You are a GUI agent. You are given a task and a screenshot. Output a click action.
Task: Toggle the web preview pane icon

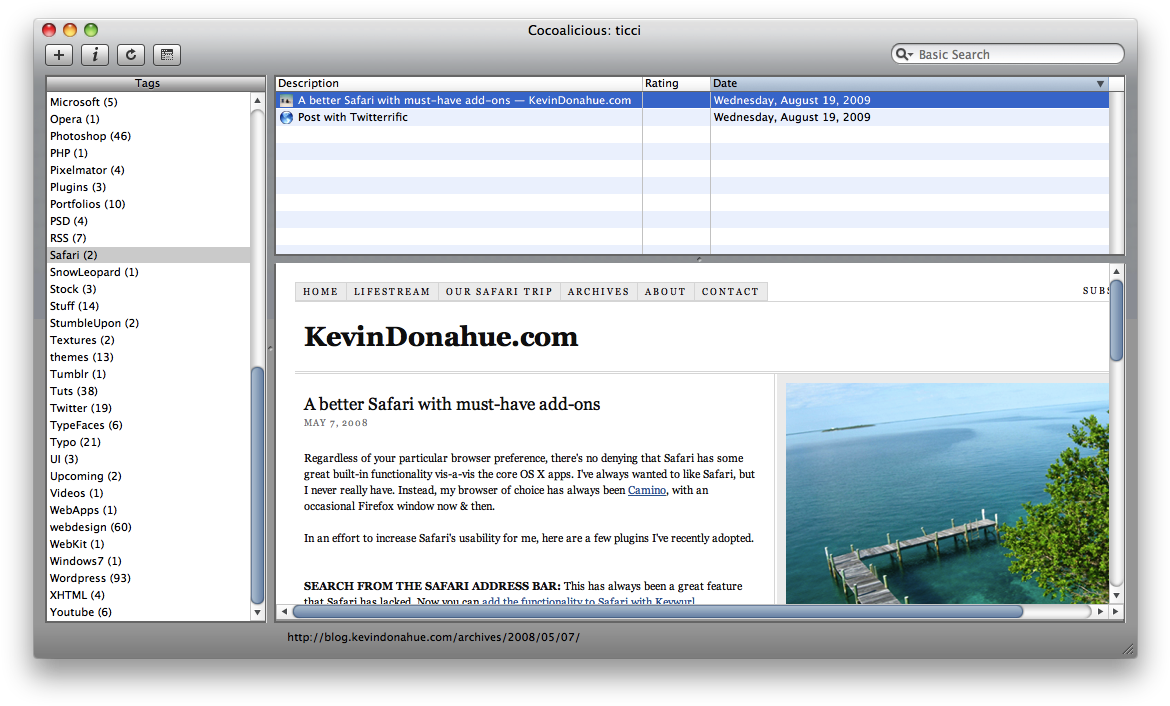[x=166, y=54]
